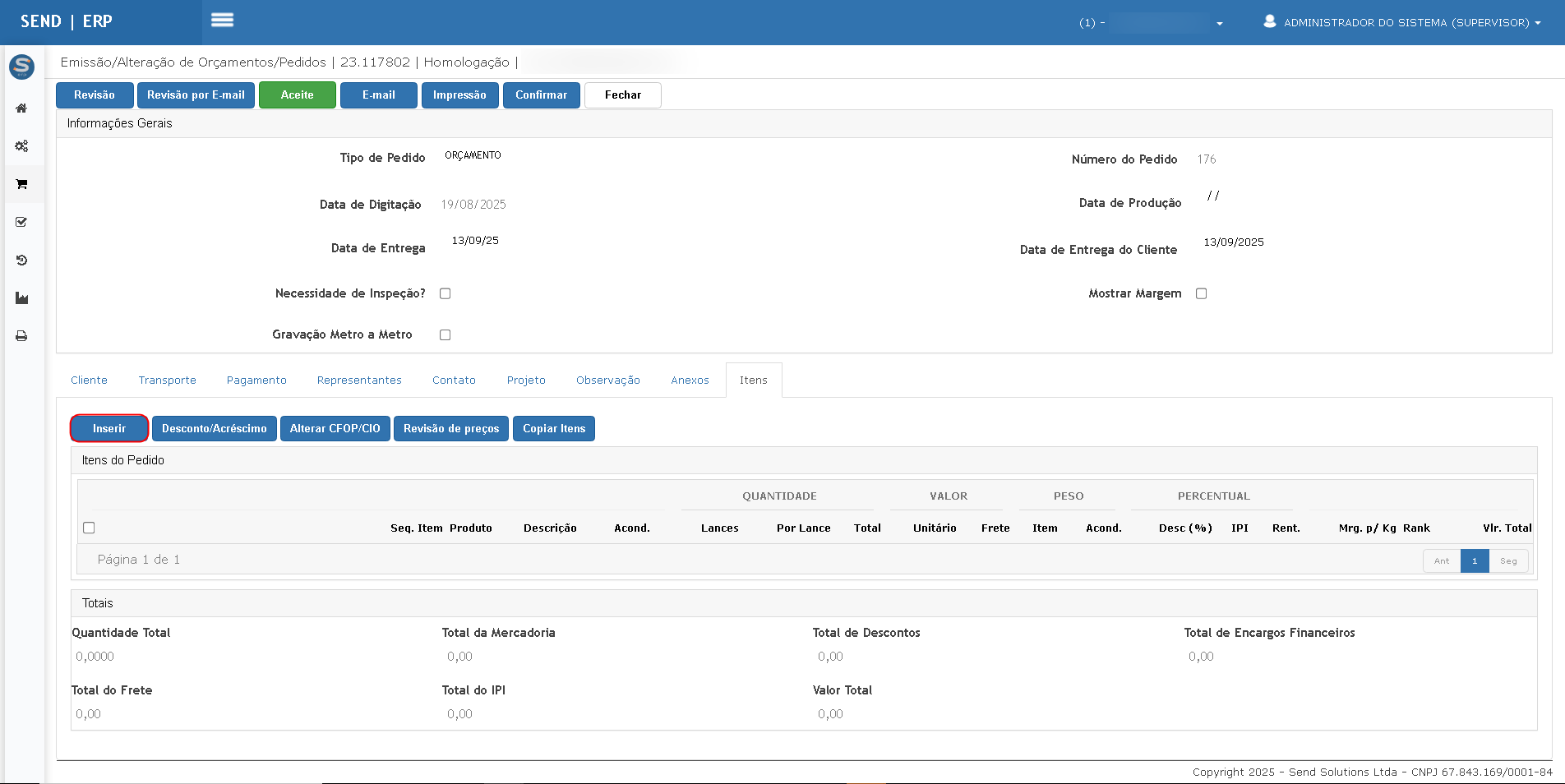The height and width of the screenshot is (784, 1565).
Task: Switch to the Projeto tab
Action: click(x=526, y=380)
